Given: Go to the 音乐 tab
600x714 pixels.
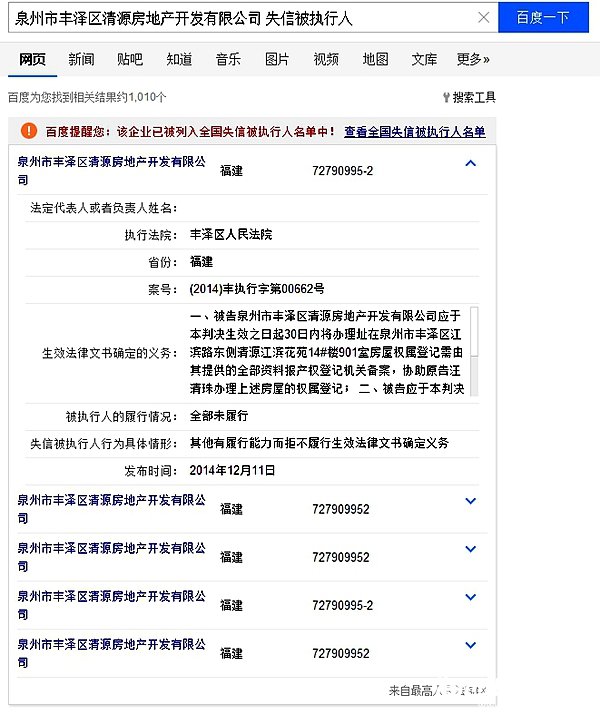Looking at the screenshot, I should (228, 59).
